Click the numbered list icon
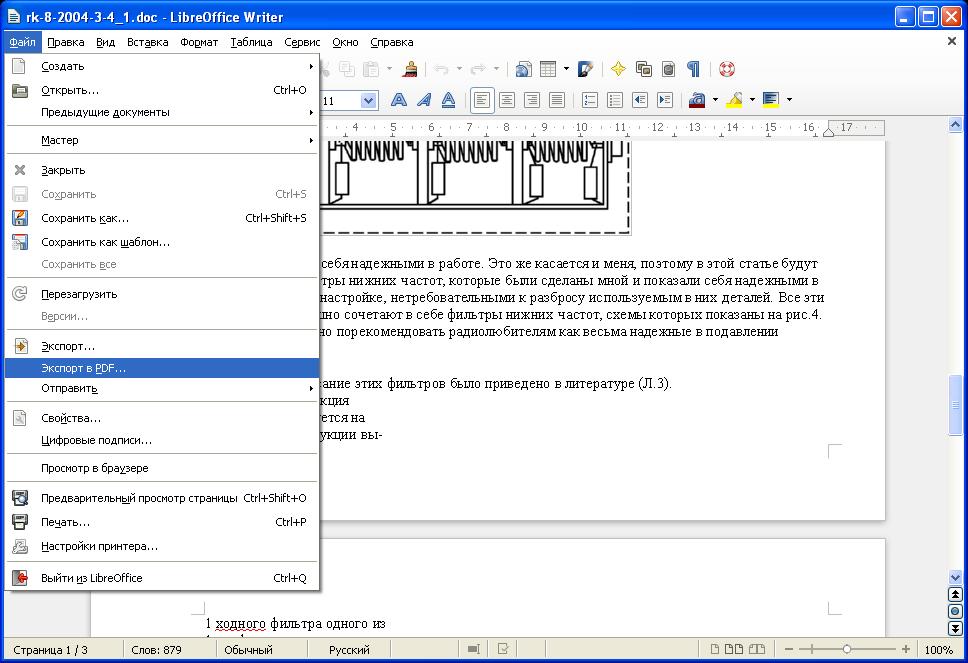Image resolution: width=968 pixels, height=663 pixels. 590,100
